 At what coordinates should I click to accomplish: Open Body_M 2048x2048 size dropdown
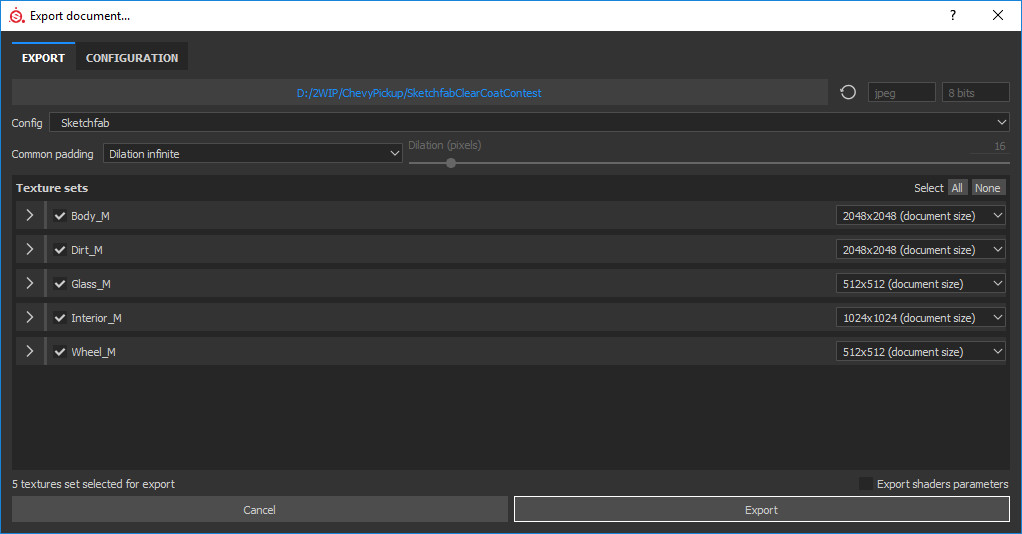[920, 216]
